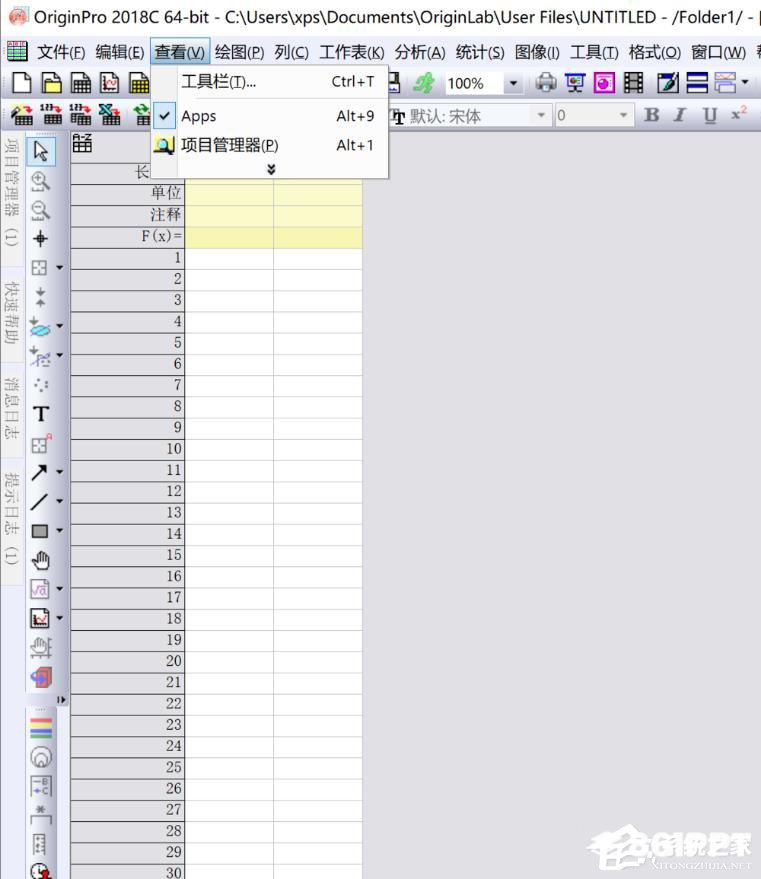The width and height of the screenshot is (761, 879).
Task: Click the New Folder icon in toolbar
Action: pyautogui.click(x=52, y=83)
